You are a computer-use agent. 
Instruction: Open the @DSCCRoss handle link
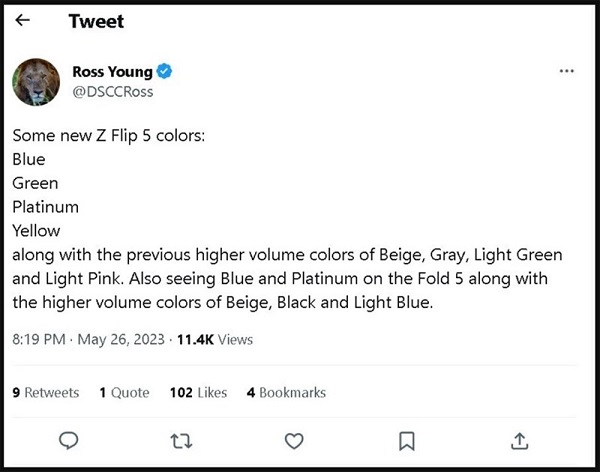tap(113, 91)
